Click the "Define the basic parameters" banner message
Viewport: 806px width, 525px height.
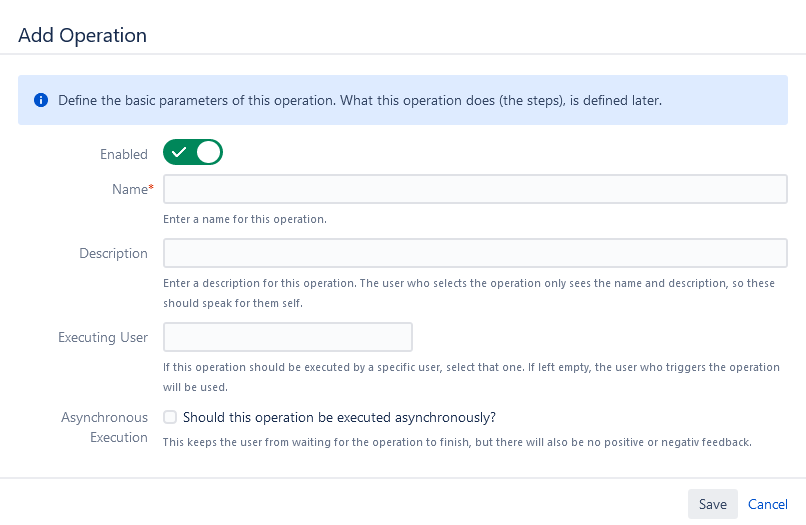360,100
